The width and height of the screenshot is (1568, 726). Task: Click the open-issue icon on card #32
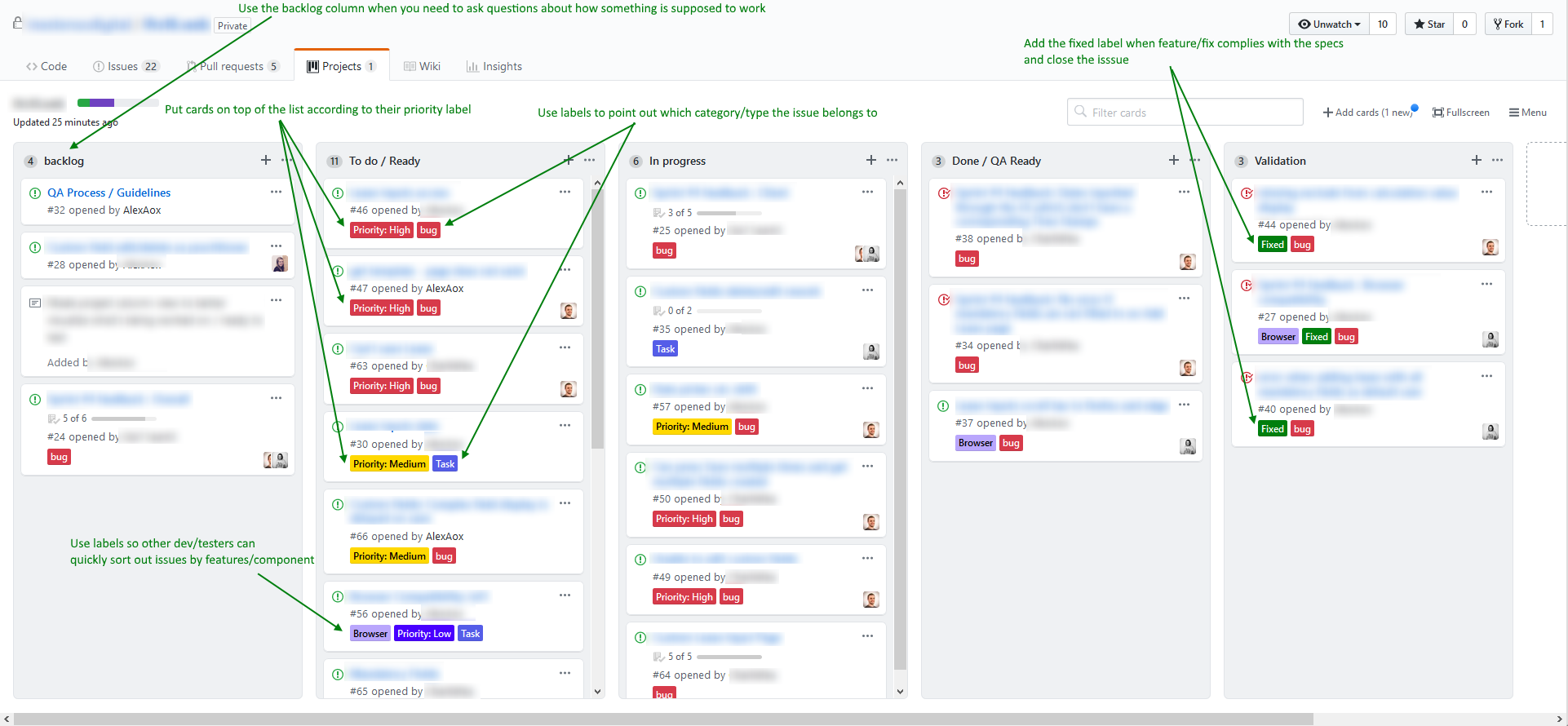35,193
